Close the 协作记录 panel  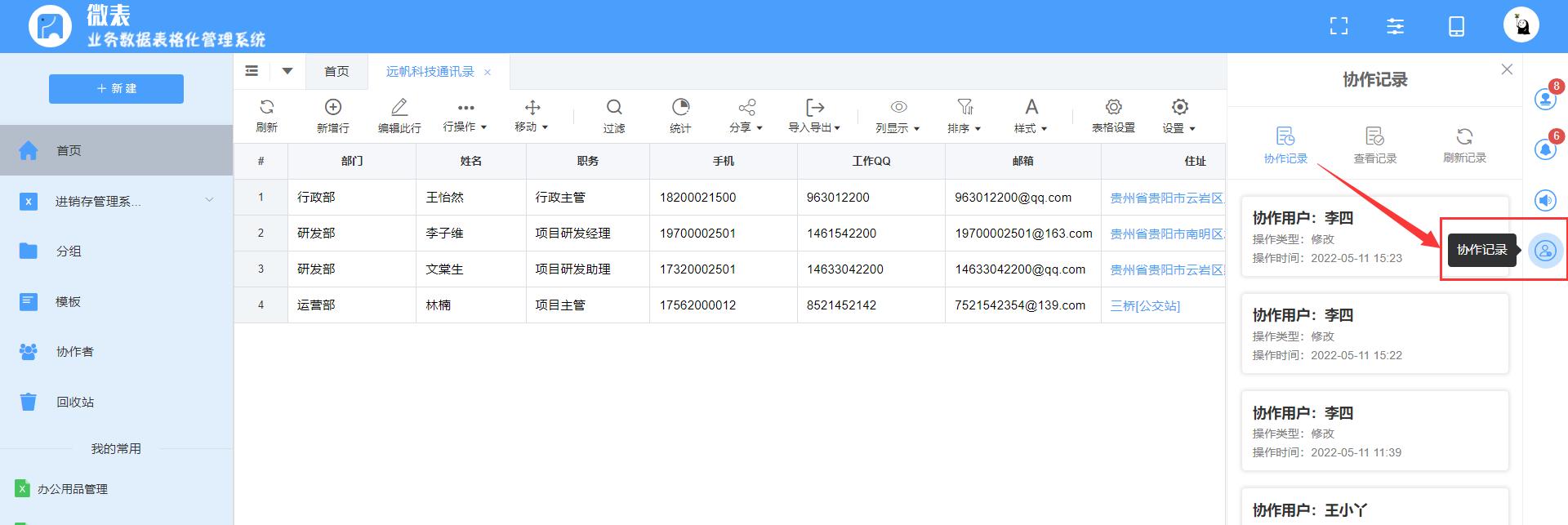click(x=1507, y=69)
